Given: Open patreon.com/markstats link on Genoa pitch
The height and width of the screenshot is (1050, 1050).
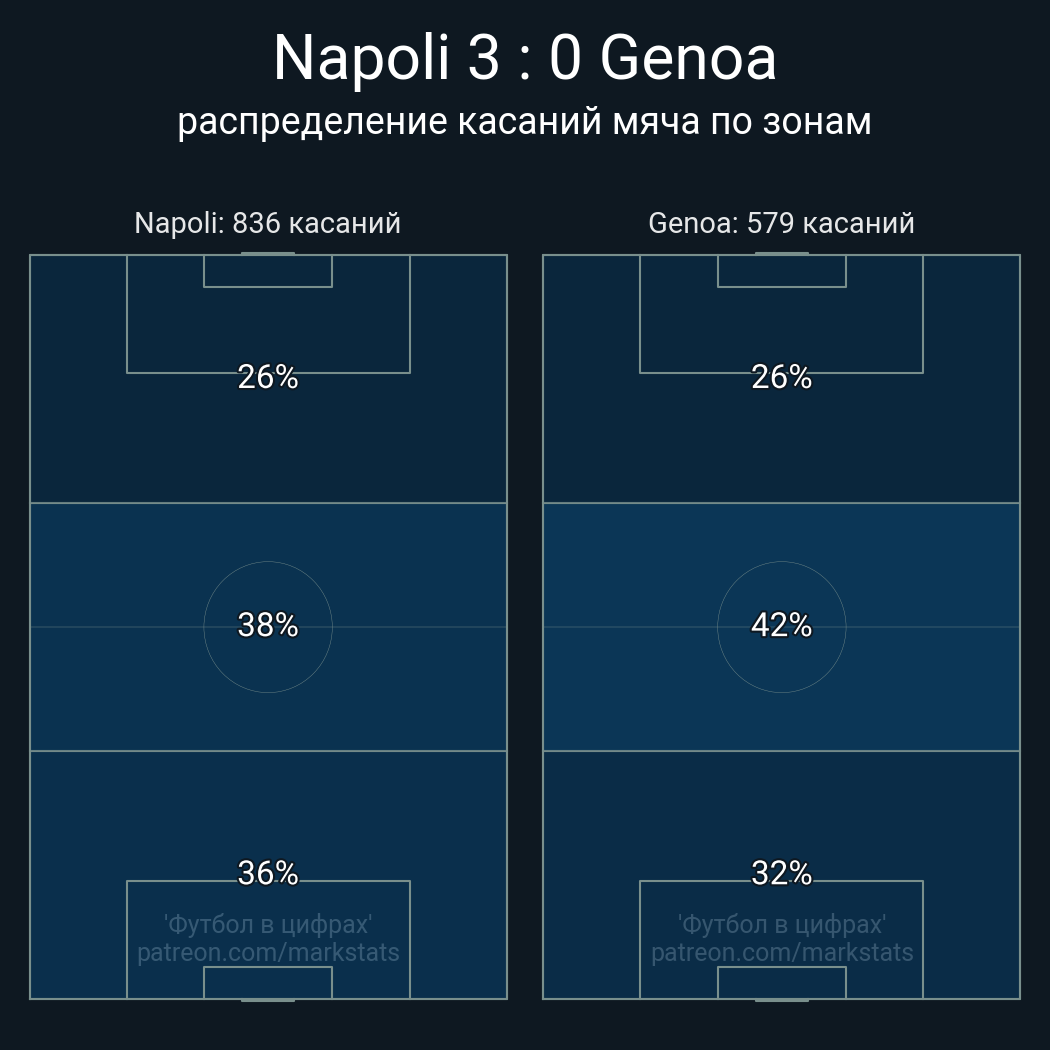Looking at the screenshot, I should click(781, 953).
